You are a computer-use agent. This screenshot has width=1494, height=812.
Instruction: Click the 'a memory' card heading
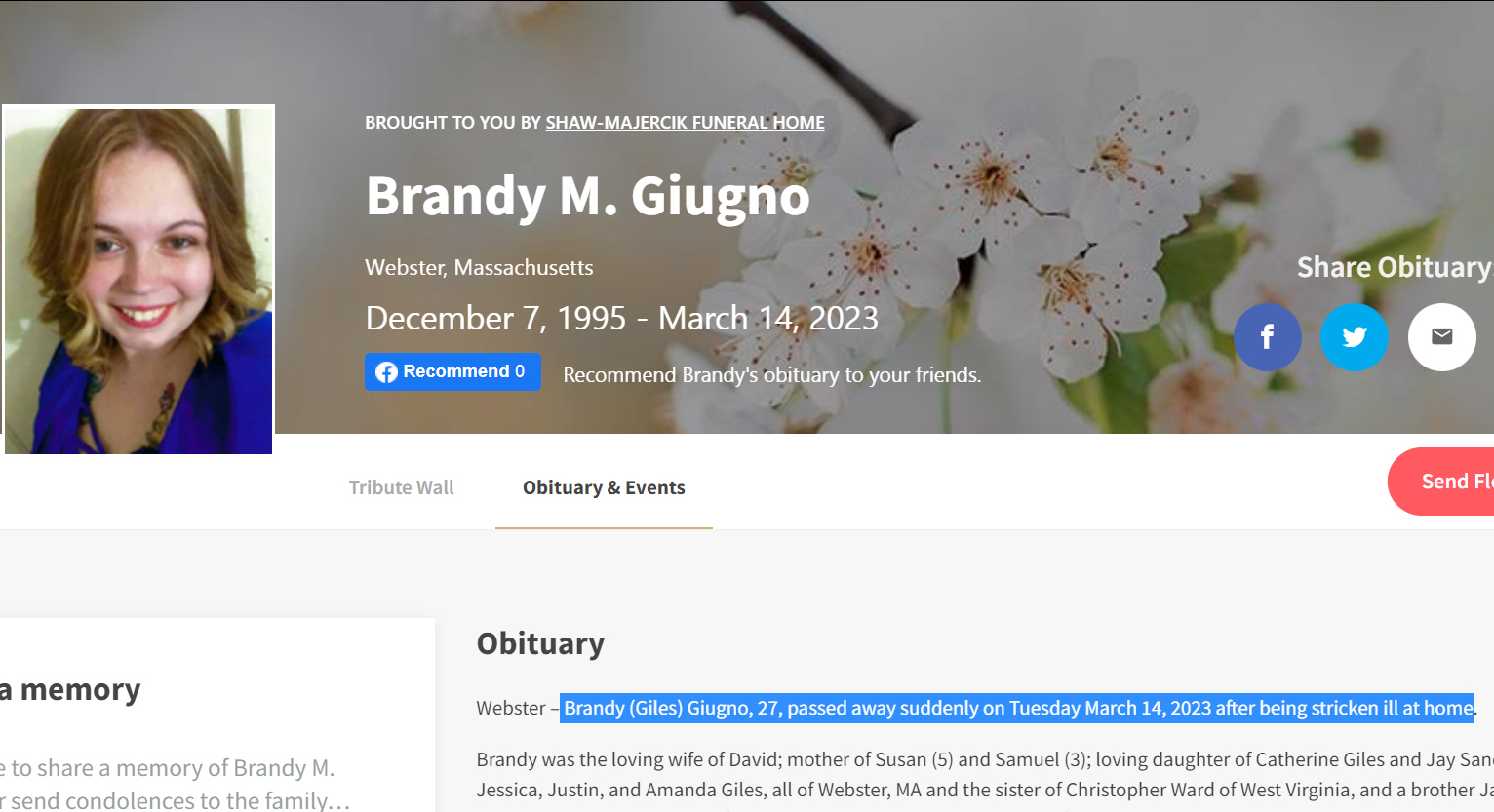[x=70, y=690]
